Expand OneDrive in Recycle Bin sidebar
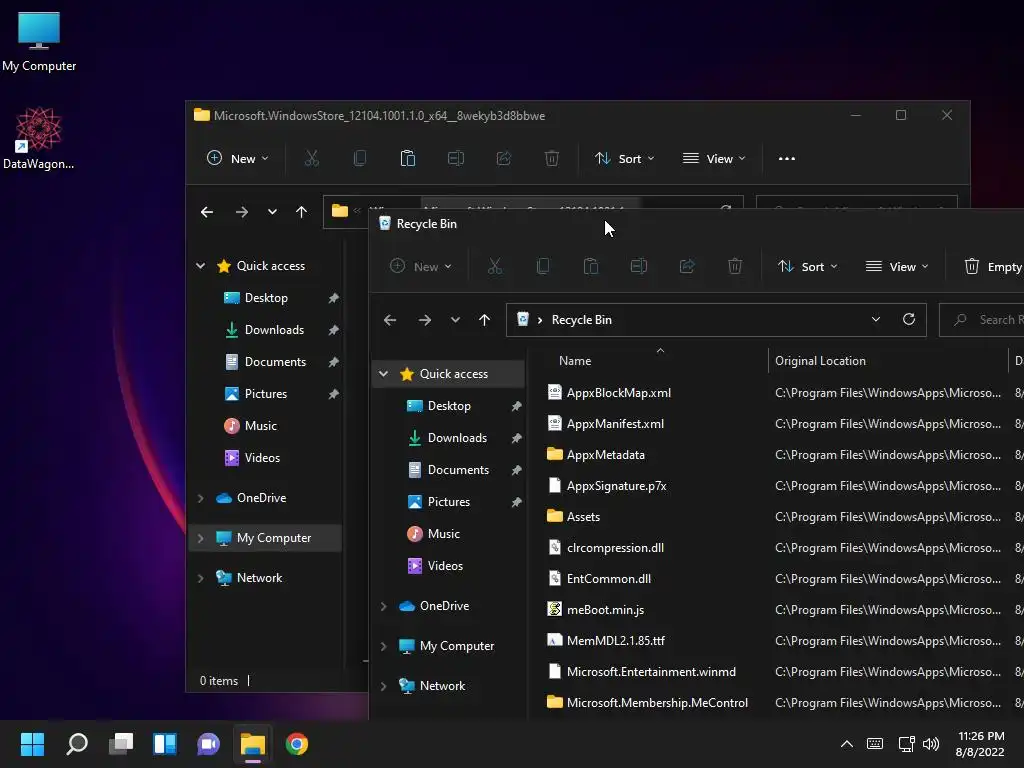The height and width of the screenshot is (768, 1024). click(383, 606)
